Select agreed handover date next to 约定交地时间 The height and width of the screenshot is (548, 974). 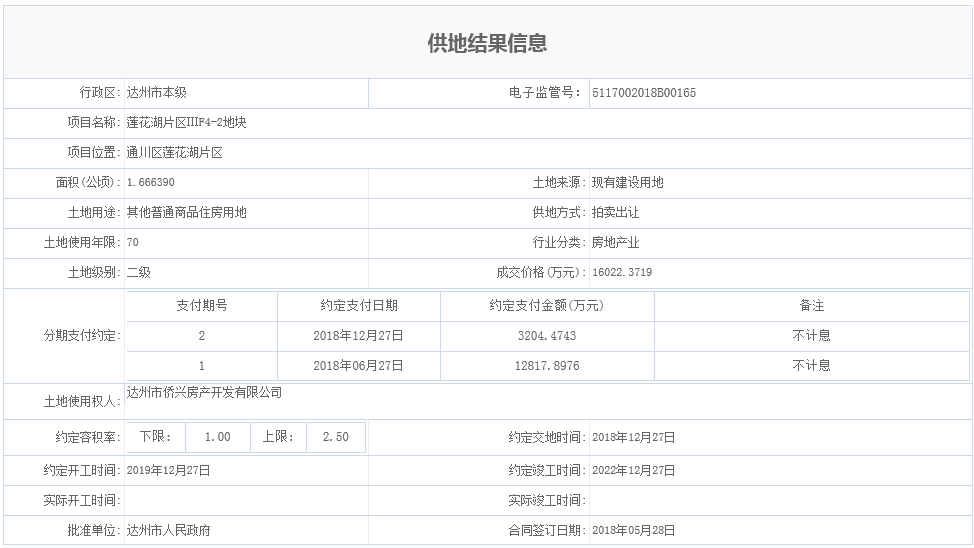coord(634,437)
